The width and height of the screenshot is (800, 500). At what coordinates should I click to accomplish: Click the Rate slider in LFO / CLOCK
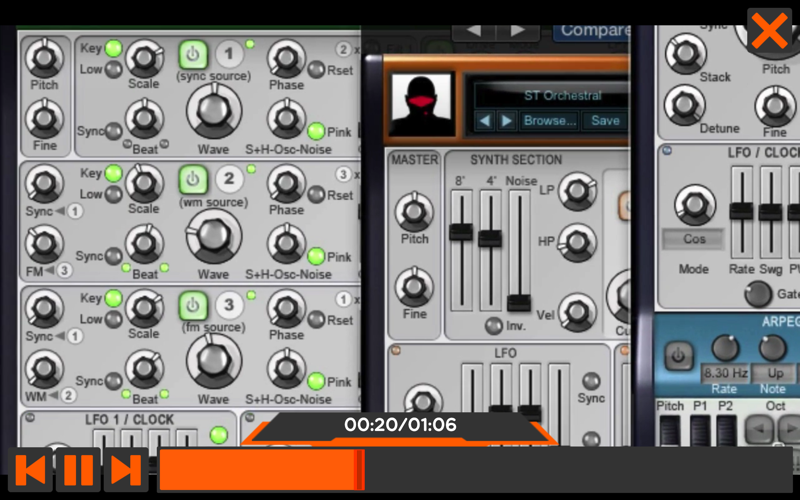[x=741, y=212]
